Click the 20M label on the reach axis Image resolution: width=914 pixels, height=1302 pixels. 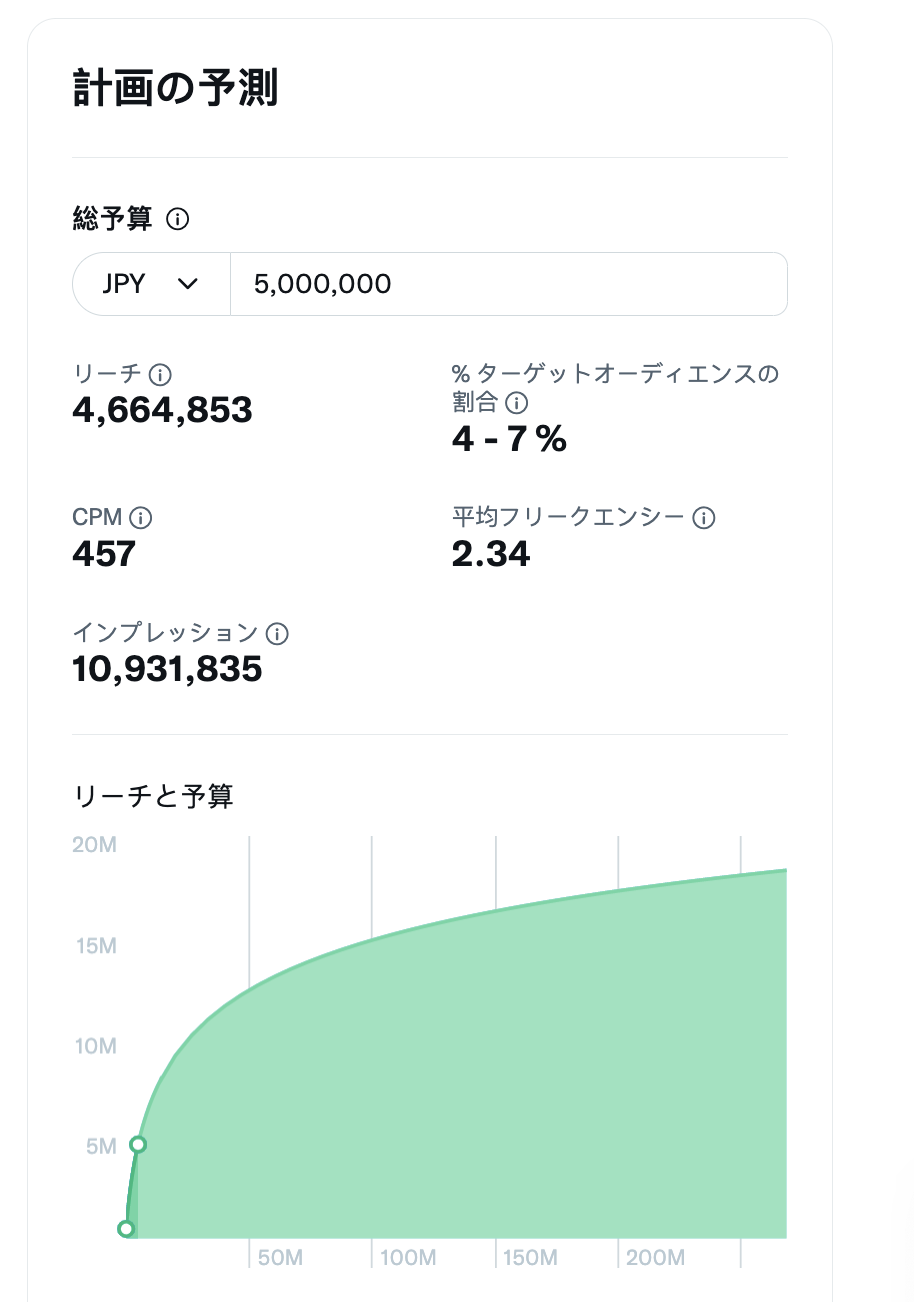pos(95,845)
